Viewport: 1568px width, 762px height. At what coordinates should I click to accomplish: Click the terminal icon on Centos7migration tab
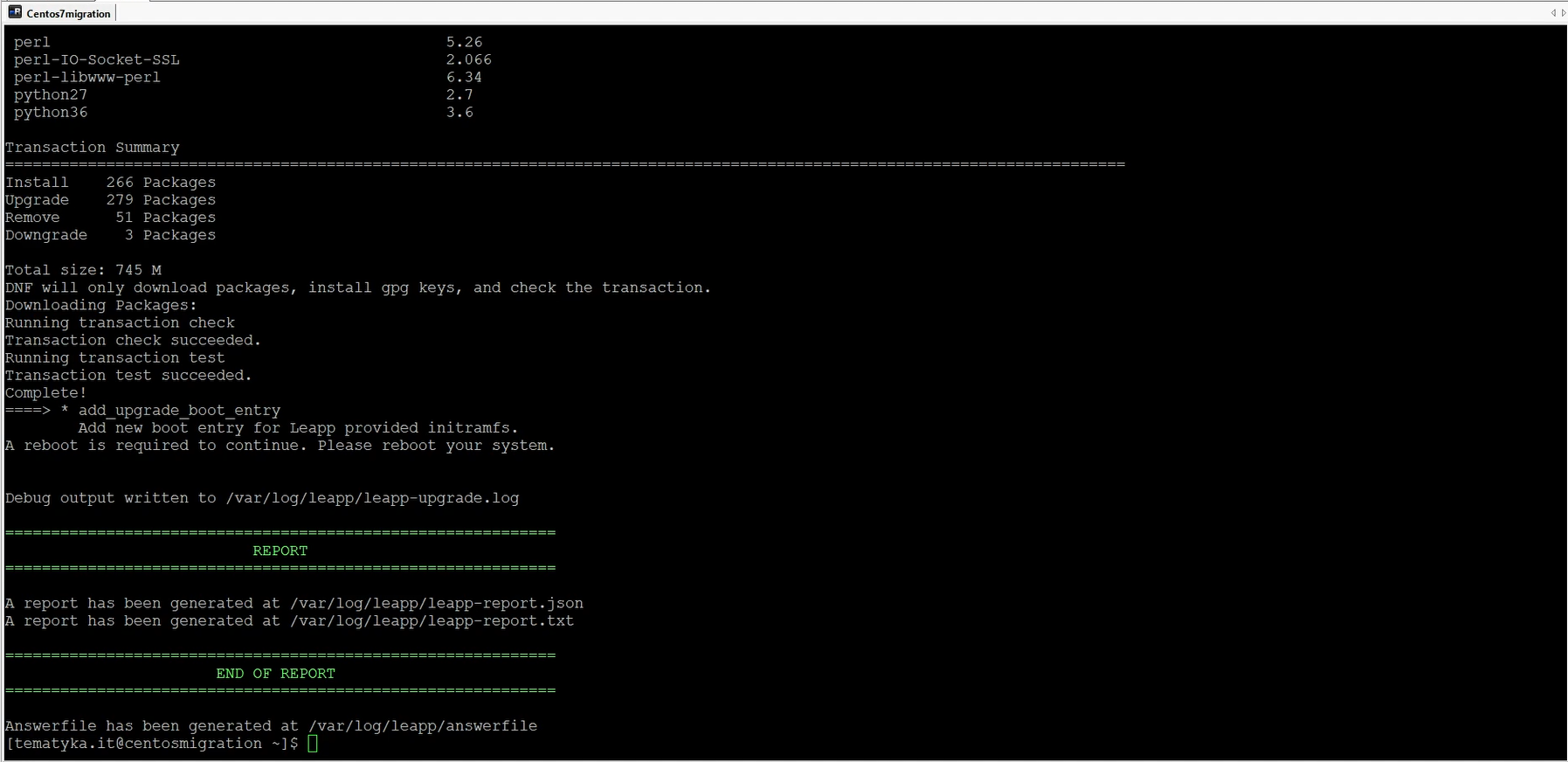pyautogui.click(x=15, y=12)
